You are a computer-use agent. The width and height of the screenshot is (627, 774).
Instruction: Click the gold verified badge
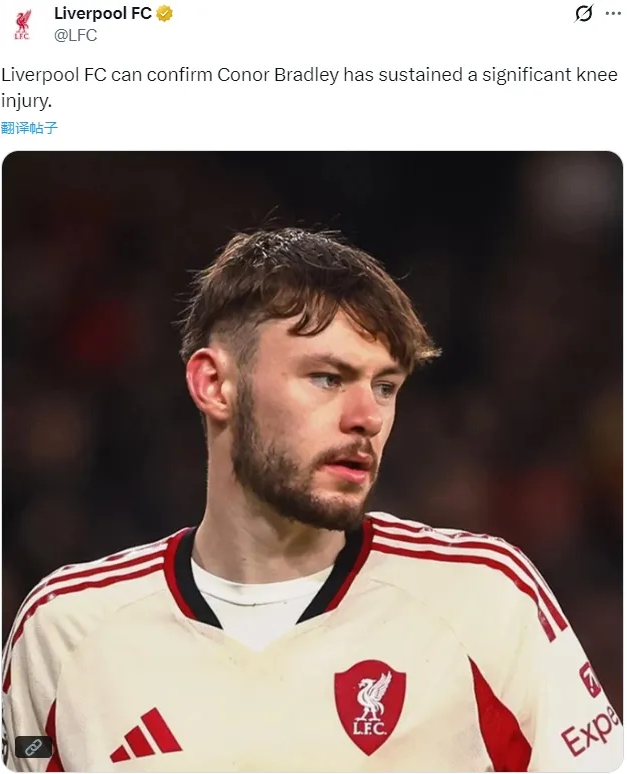164,14
